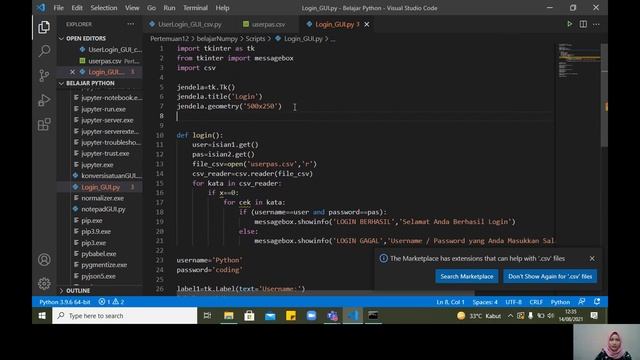640x360 pixels.
Task: Open Mail app from the taskbar
Action: pyautogui.click(x=270, y=316)
